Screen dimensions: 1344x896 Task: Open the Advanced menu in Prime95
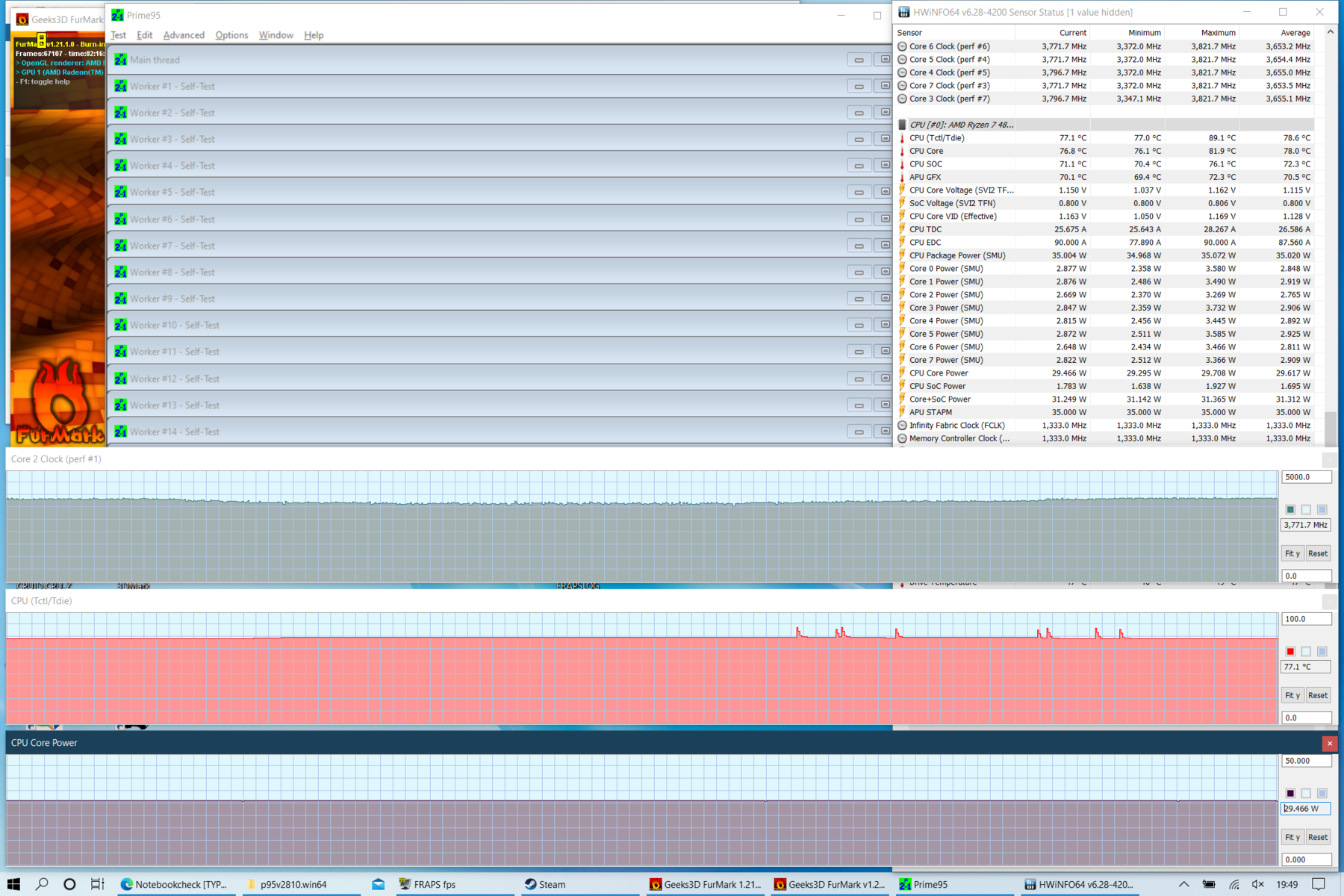(x=184, y=35)
